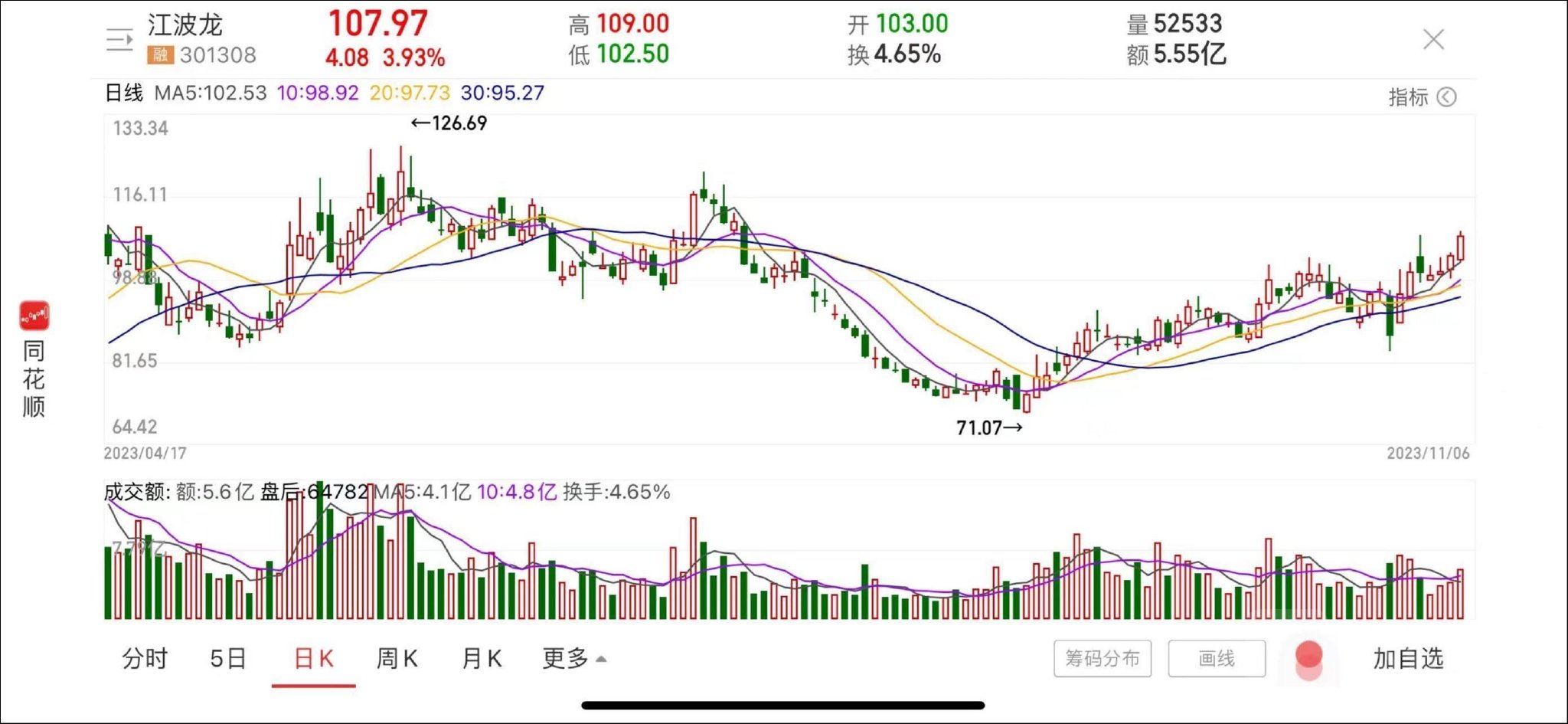Toggle 筹码分布 chip distribution view
Viewport: 1568px width, 724px height.
(1102, 658)
